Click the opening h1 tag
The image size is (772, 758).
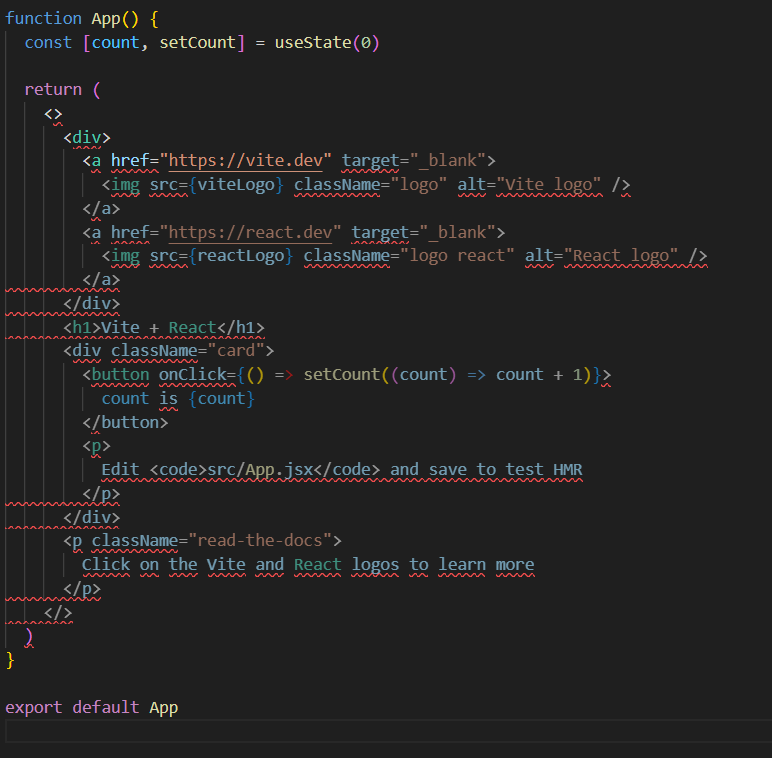(x=82, y=328)
